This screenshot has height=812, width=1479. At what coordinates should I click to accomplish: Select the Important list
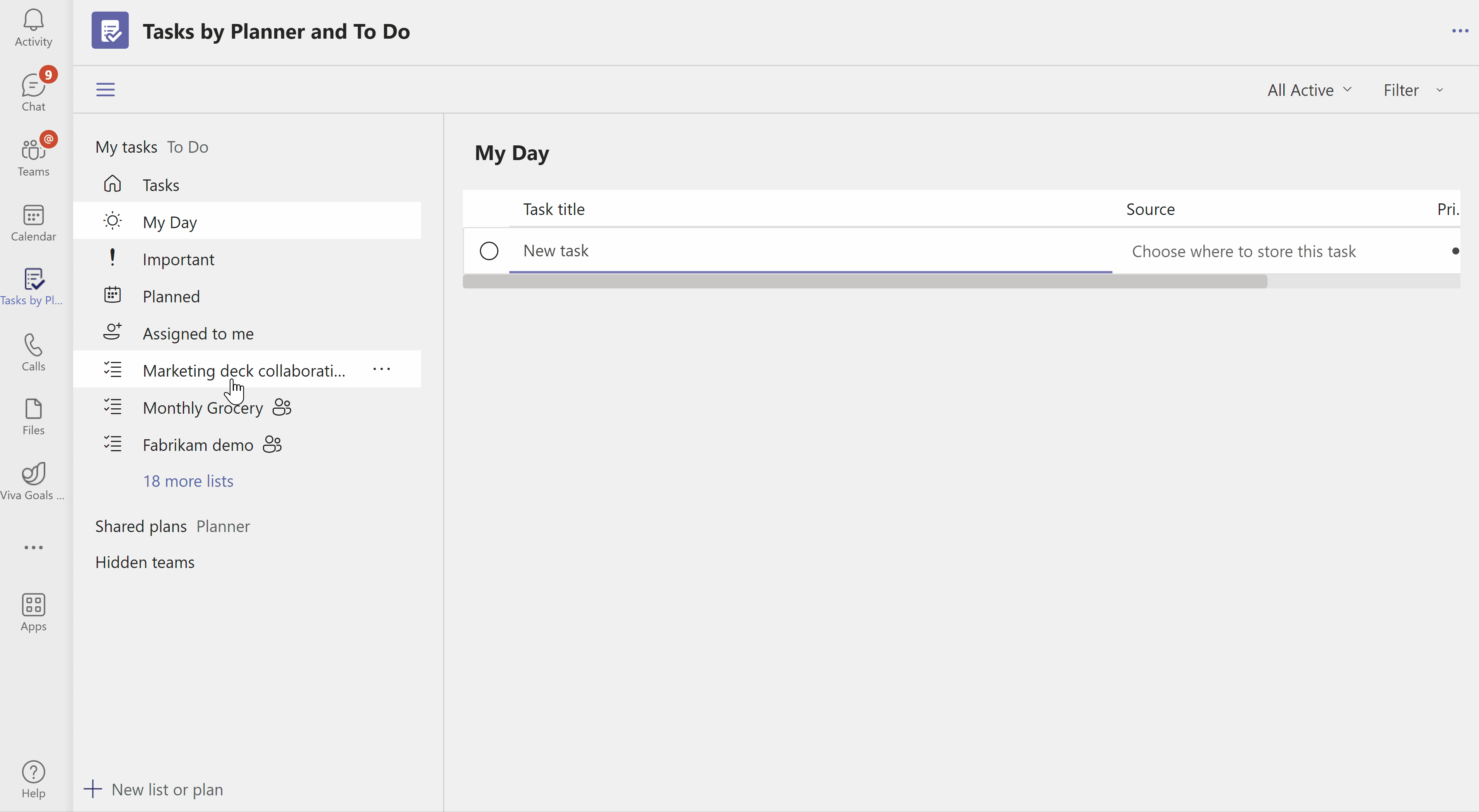pyautogui.click(x=178, y=259)
